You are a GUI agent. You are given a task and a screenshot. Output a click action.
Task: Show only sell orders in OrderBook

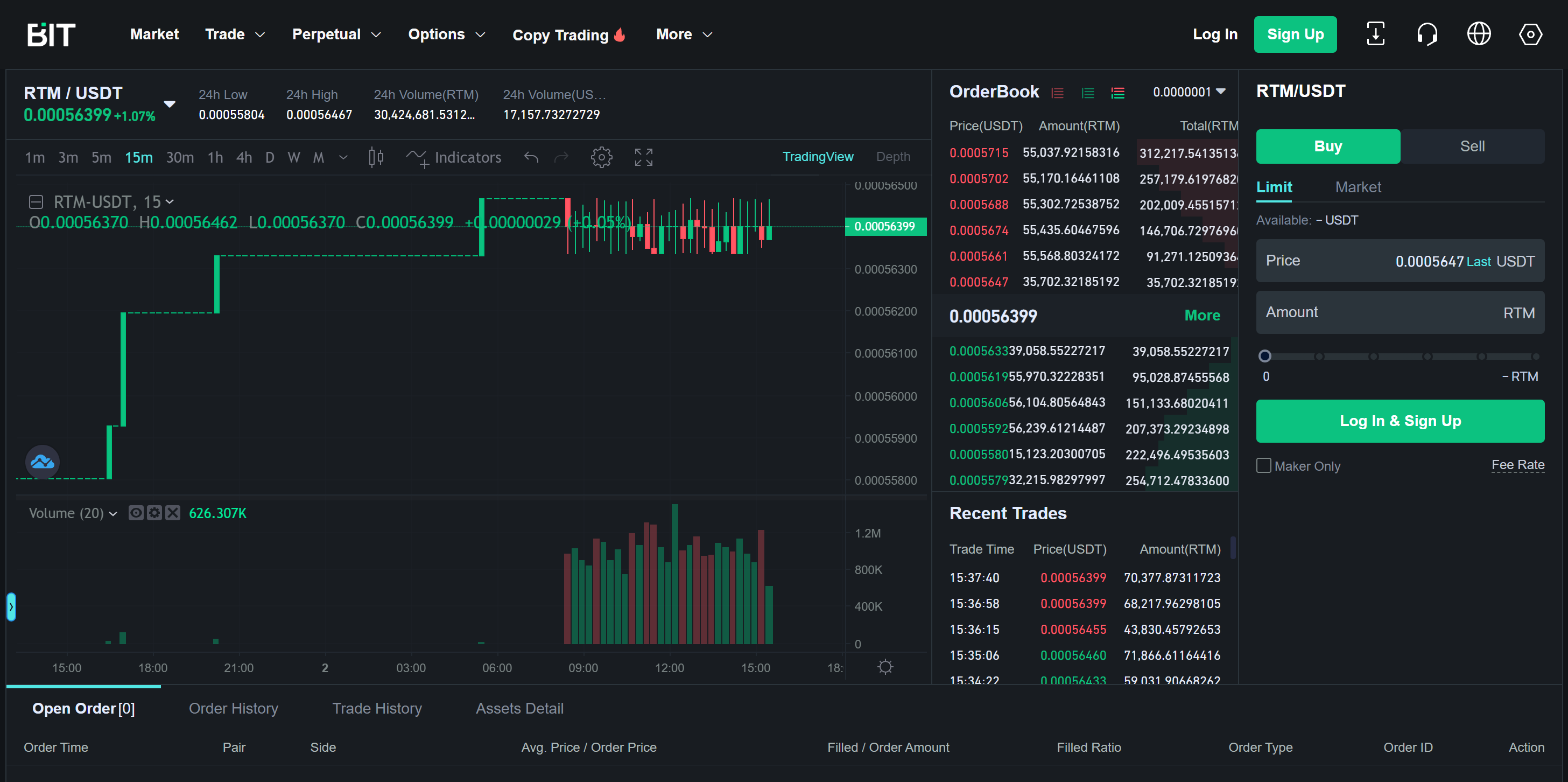pyautogui.click(x=1058, y=93)
